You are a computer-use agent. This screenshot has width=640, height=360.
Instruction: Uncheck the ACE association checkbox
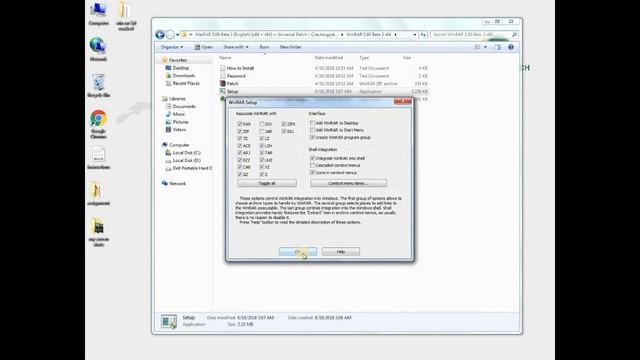pyautogui.click(x=240, y=145)
